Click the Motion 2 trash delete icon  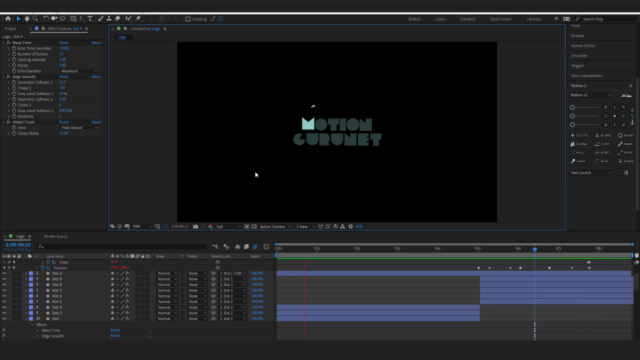pyautogui.click(x=626, y=173)
